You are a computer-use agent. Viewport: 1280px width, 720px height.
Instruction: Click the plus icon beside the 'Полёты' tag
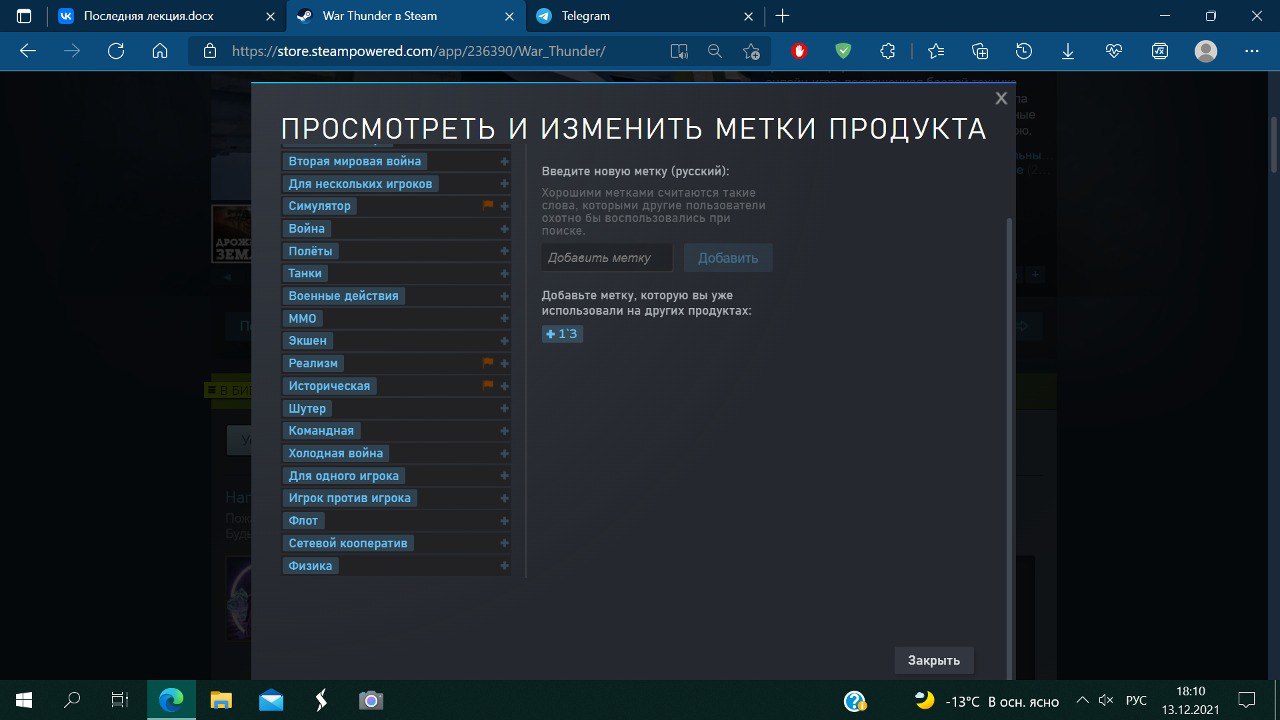(505, 251)
